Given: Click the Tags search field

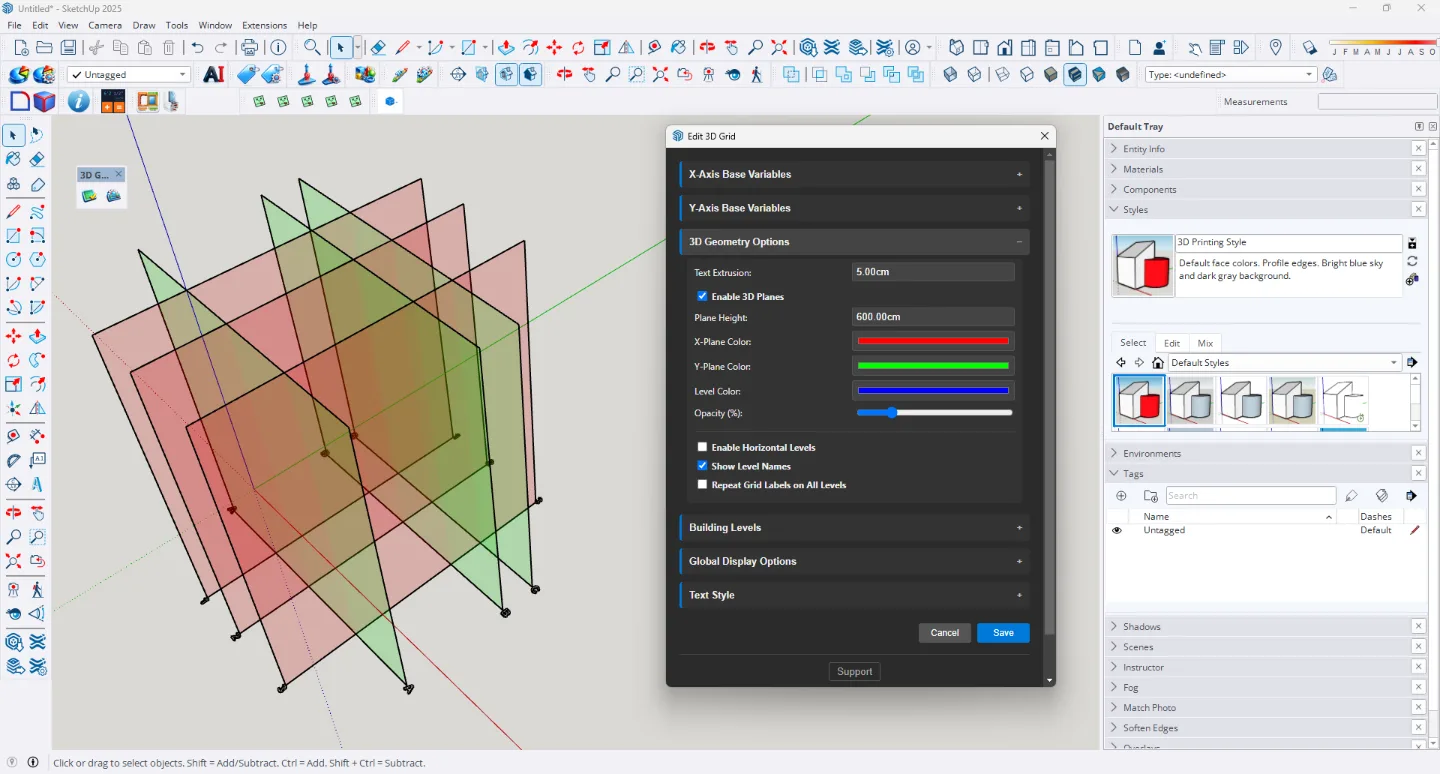Looking at the screenshot, I should [1250, 496].
